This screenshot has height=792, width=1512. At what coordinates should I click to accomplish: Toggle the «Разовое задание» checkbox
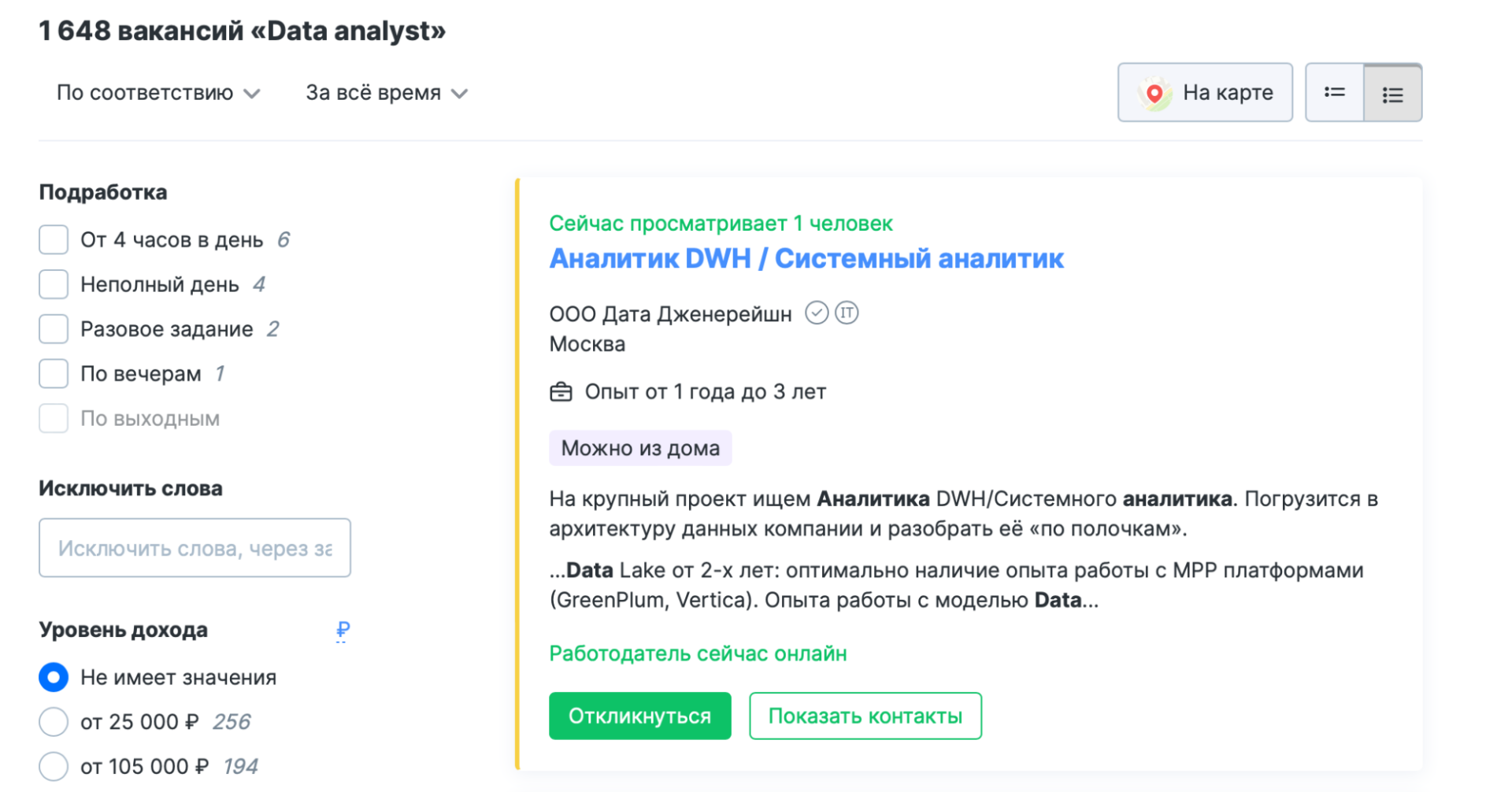pos(53,329)
